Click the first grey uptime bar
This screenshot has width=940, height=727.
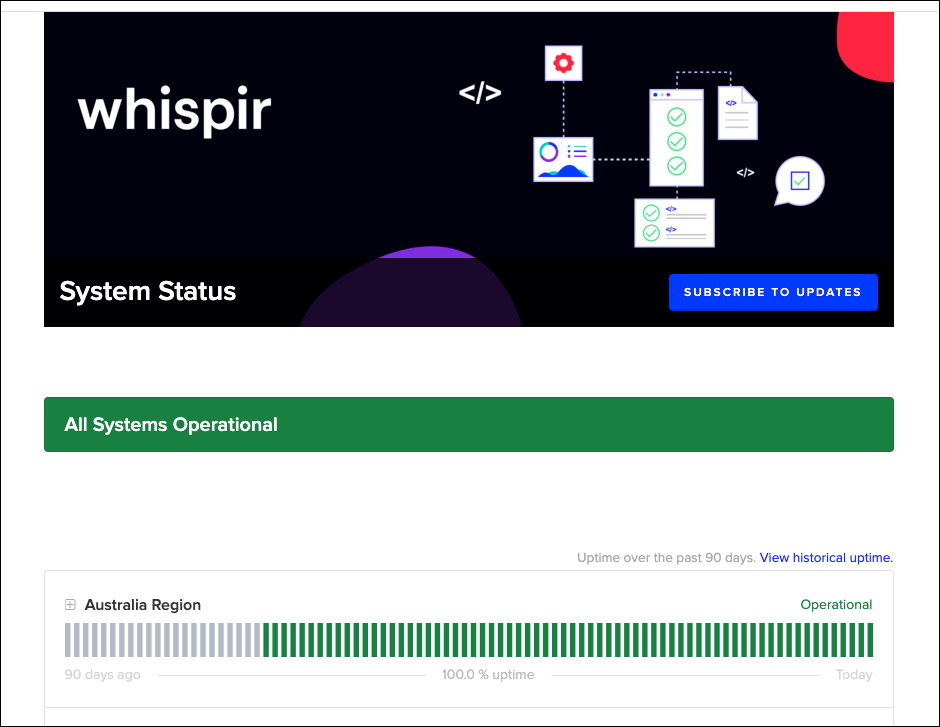[68, 640]
